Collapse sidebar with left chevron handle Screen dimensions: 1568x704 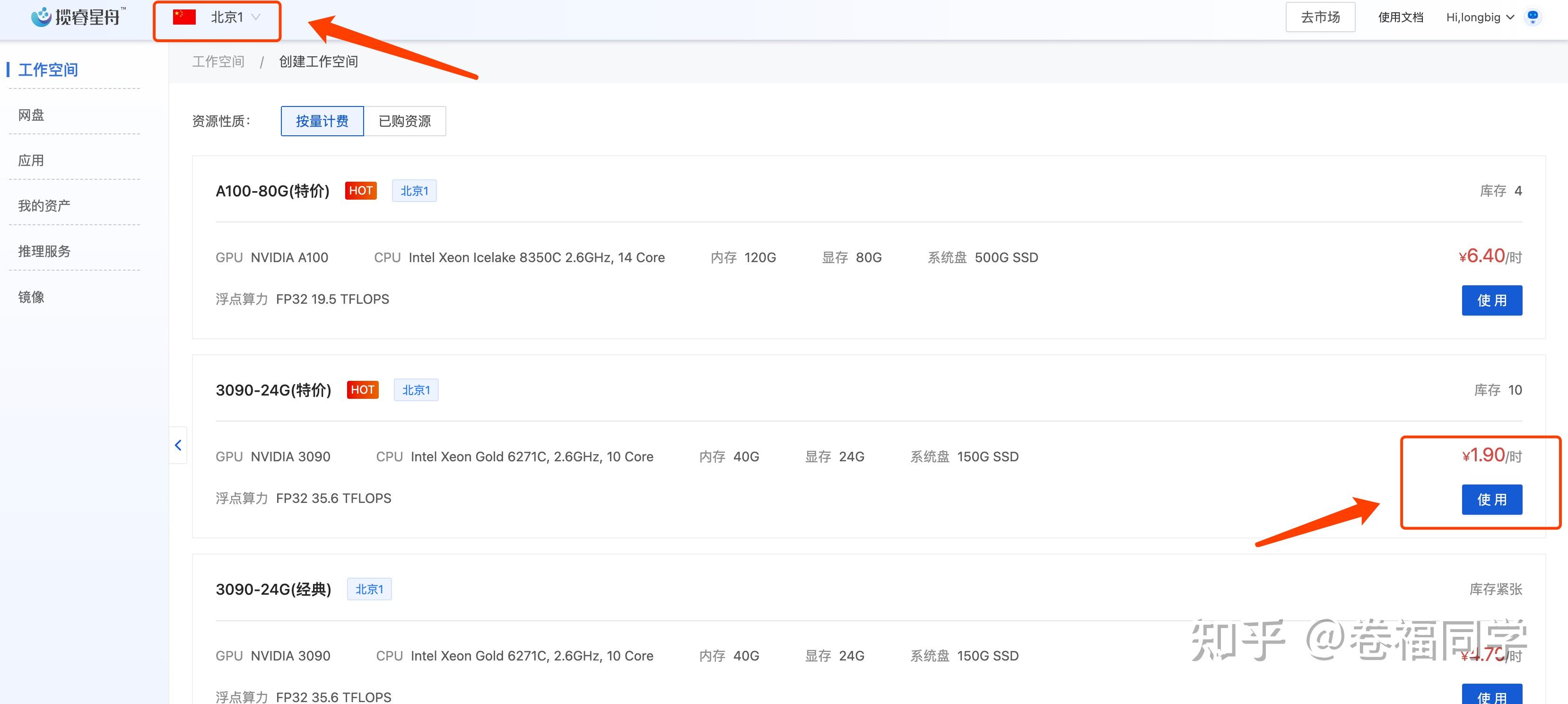click(x=178, y=445)
